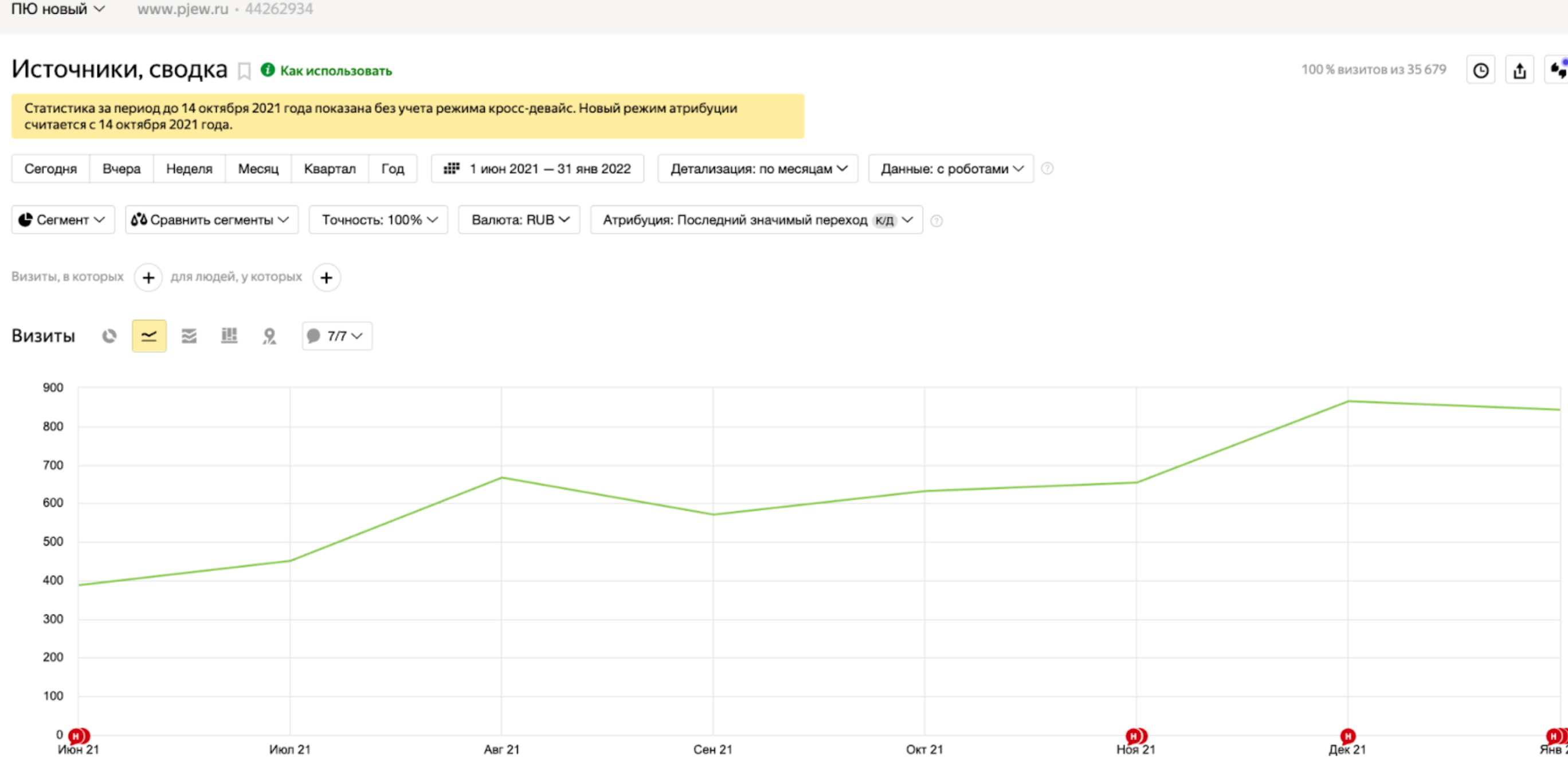Screen dimensions: 1568x783
Task: Select the Квартал period tab
Action: [x=330, y=169]
